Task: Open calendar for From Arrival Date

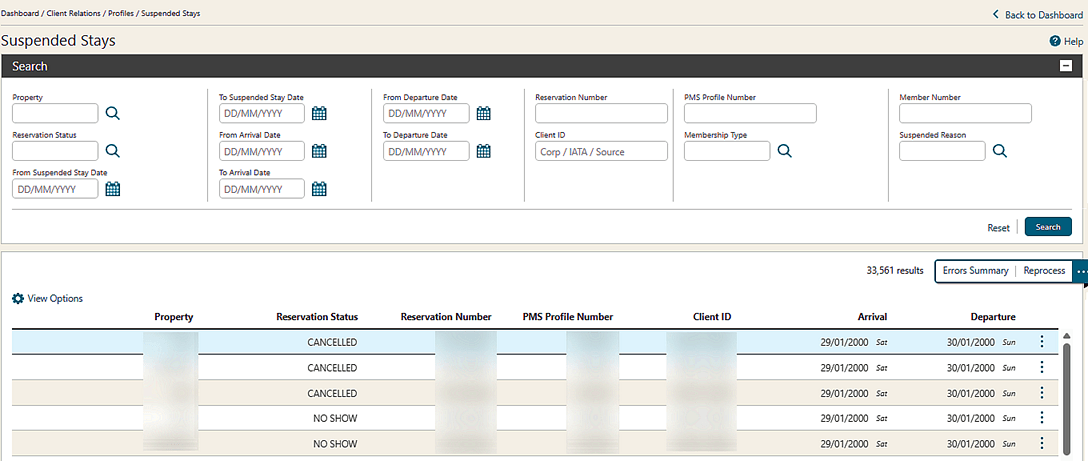Action: pos(319,151)
